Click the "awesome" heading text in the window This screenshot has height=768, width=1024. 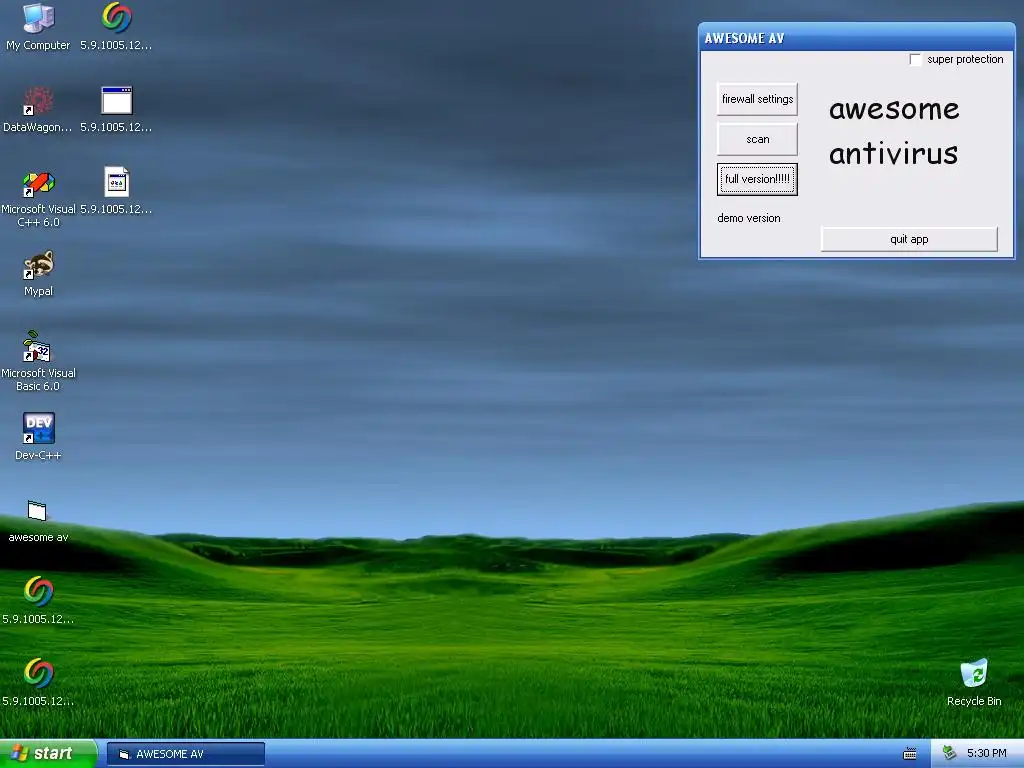894,108
